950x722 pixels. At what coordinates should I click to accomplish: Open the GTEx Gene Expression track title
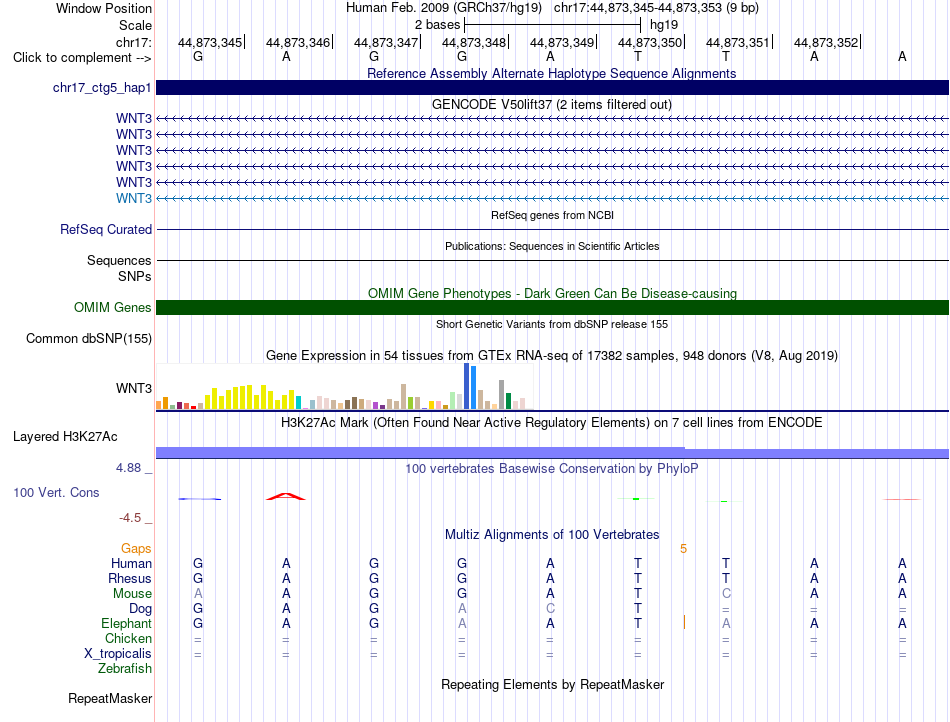552,356
